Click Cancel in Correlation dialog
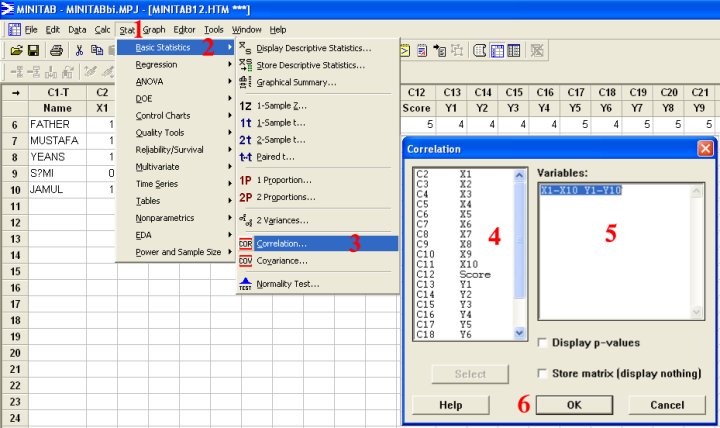Image resolution: width=720 pixels, height=428 pixels. [x=667, y=405]
